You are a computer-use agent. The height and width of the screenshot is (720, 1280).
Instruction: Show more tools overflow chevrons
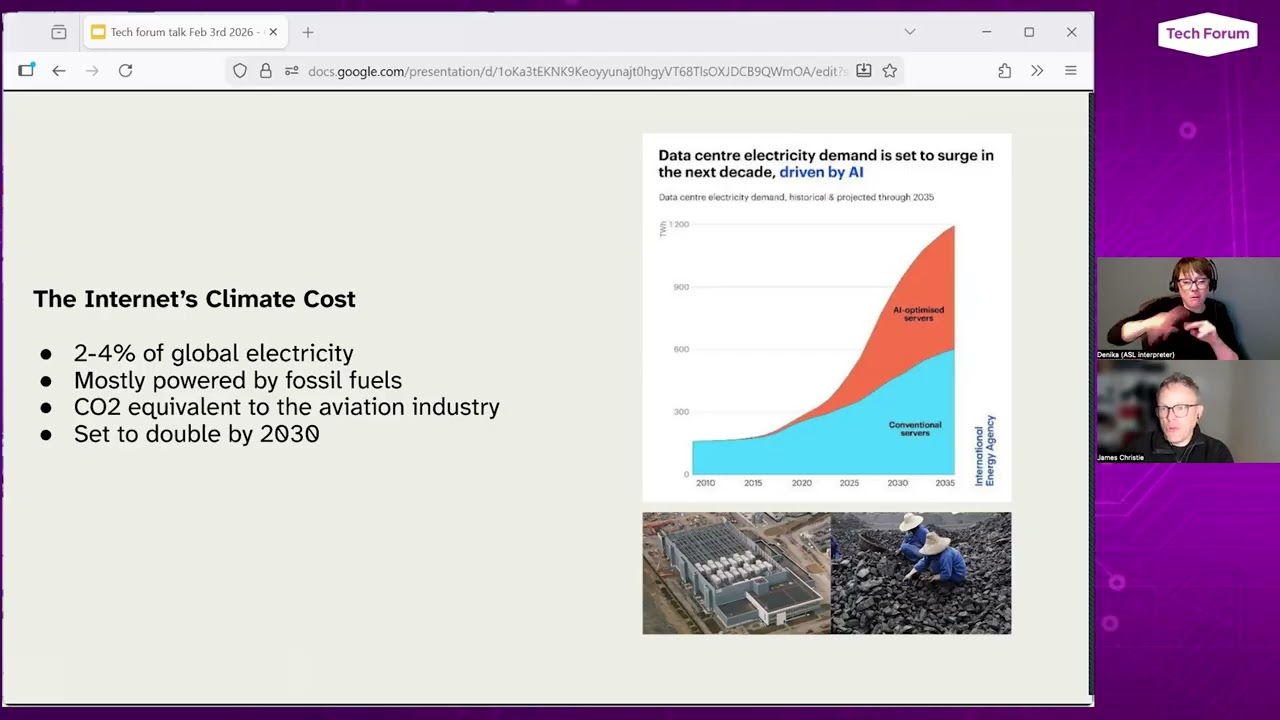1037,71
